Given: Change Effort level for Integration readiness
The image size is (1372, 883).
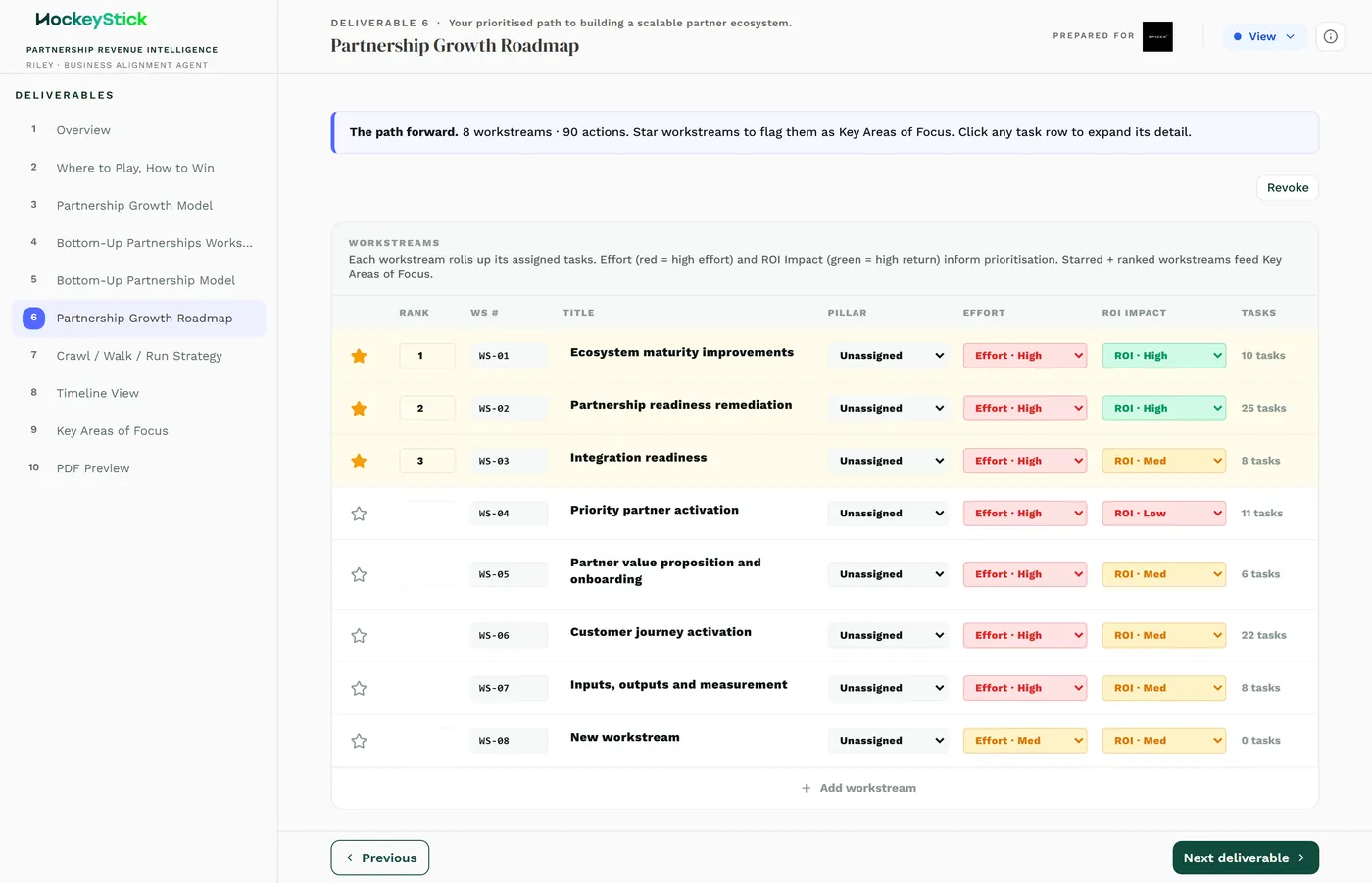Looking at the screenshot, I should coord(1025,461).
